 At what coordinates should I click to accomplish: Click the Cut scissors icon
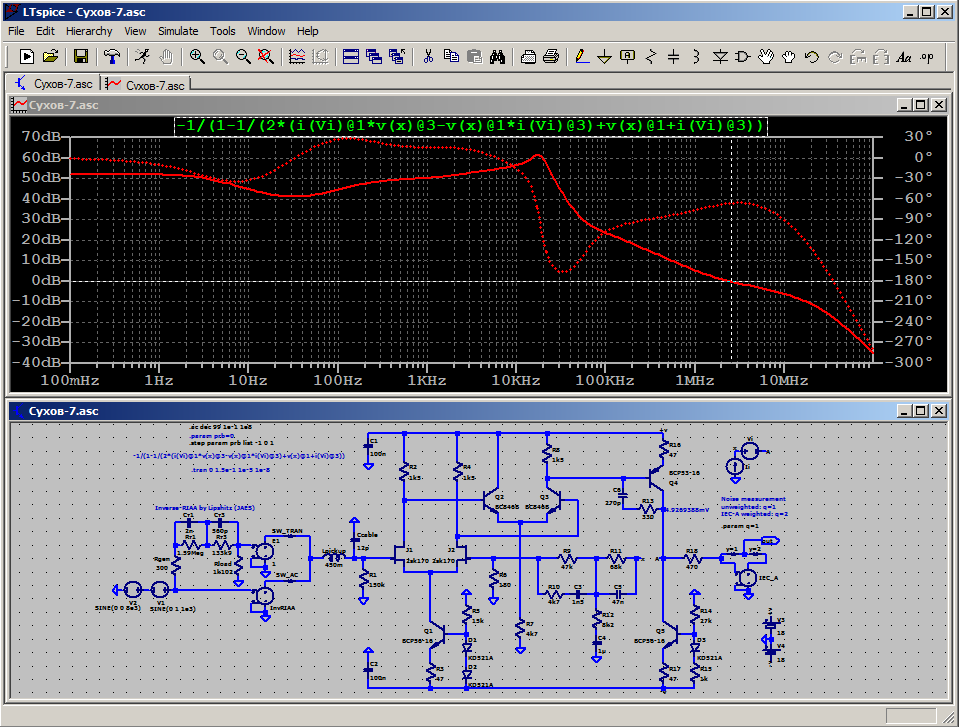tap(428, 56)
